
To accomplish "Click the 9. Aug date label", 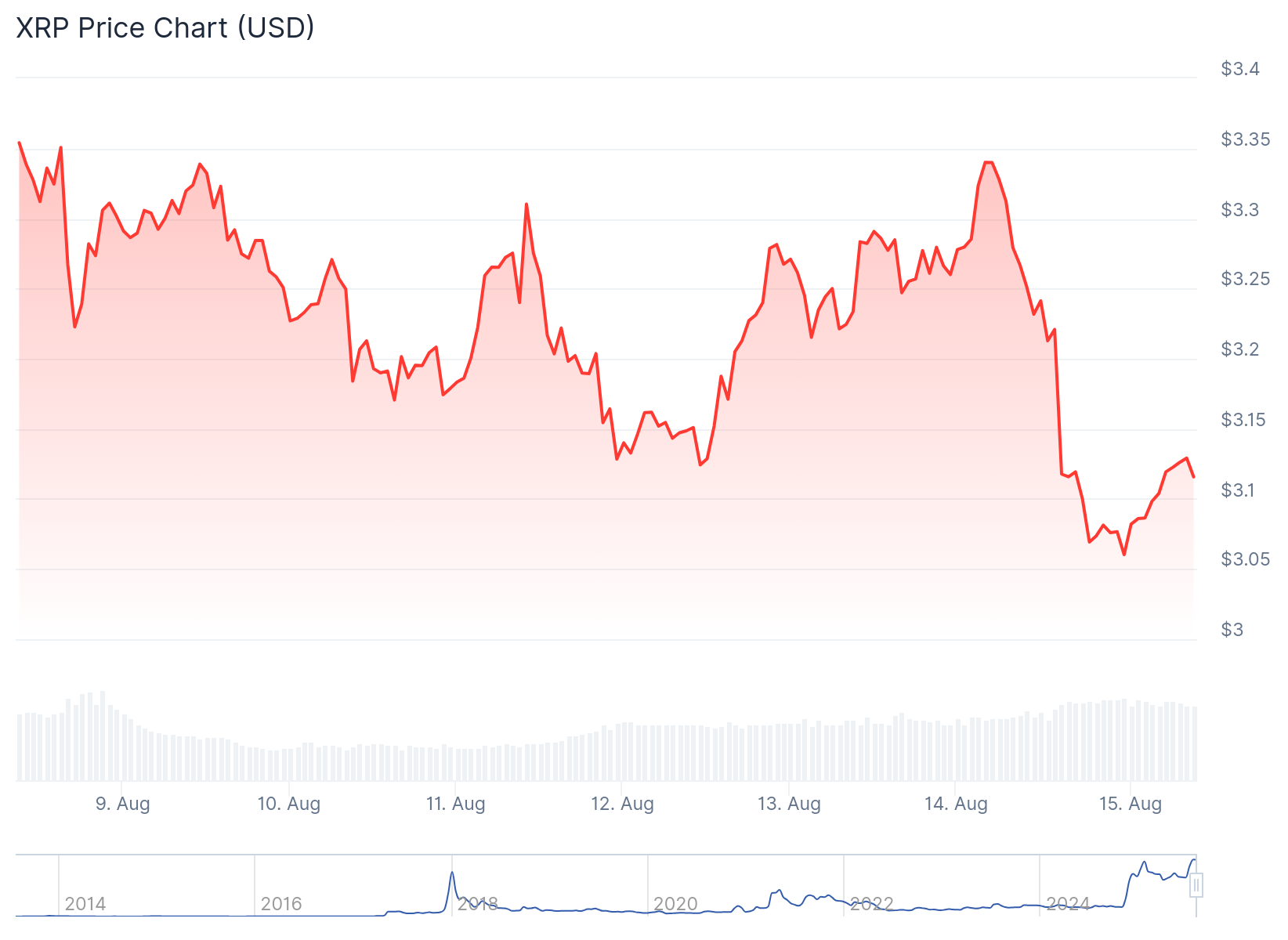I will pos(122,804).
